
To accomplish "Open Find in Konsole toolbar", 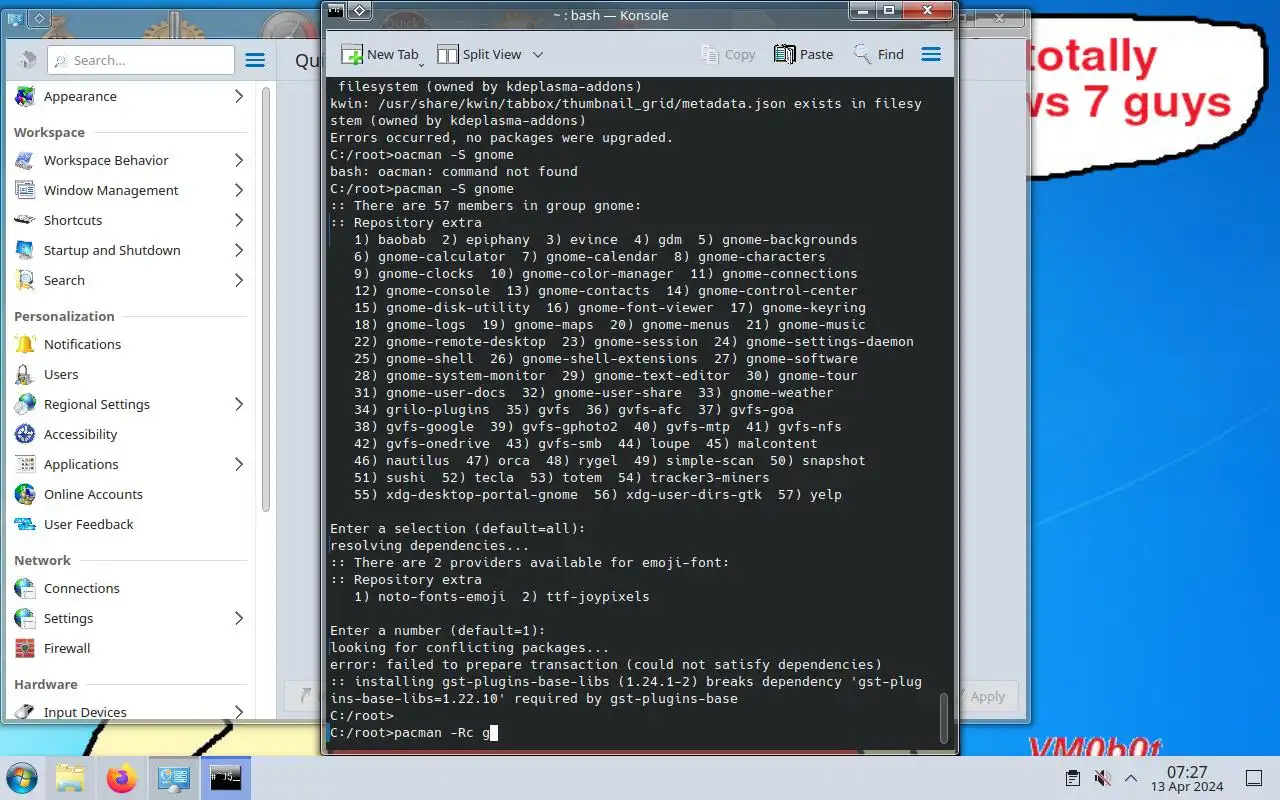I will [x=878, y=54].
